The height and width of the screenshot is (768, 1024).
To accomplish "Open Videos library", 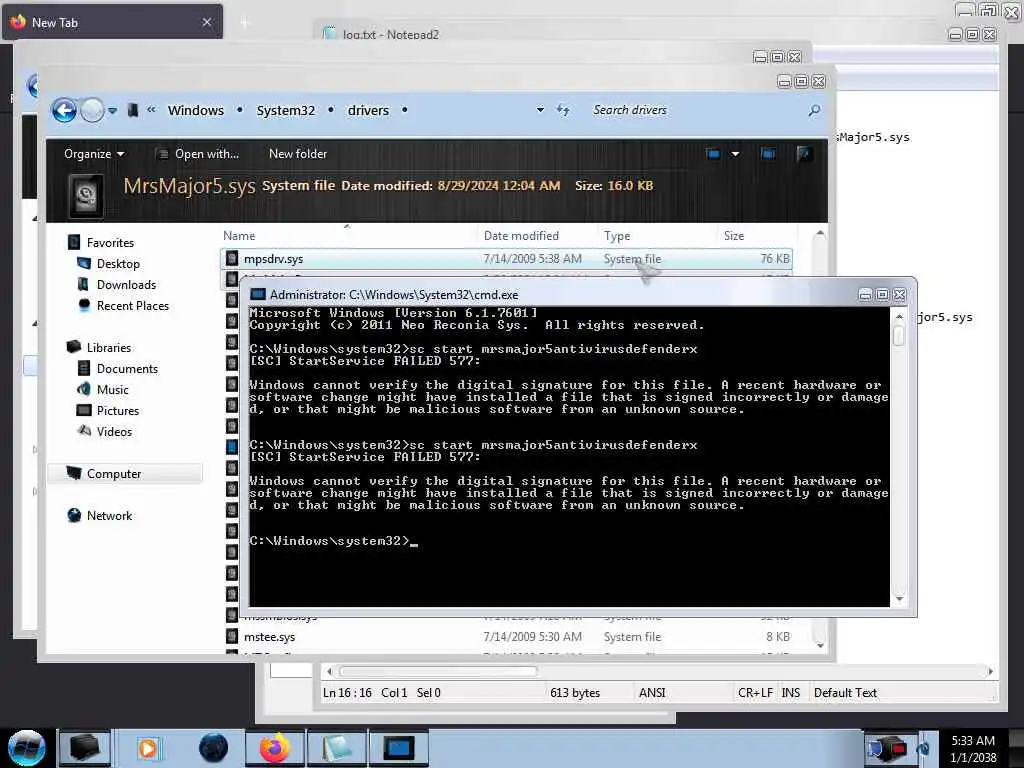I will (x=114, y=431).
